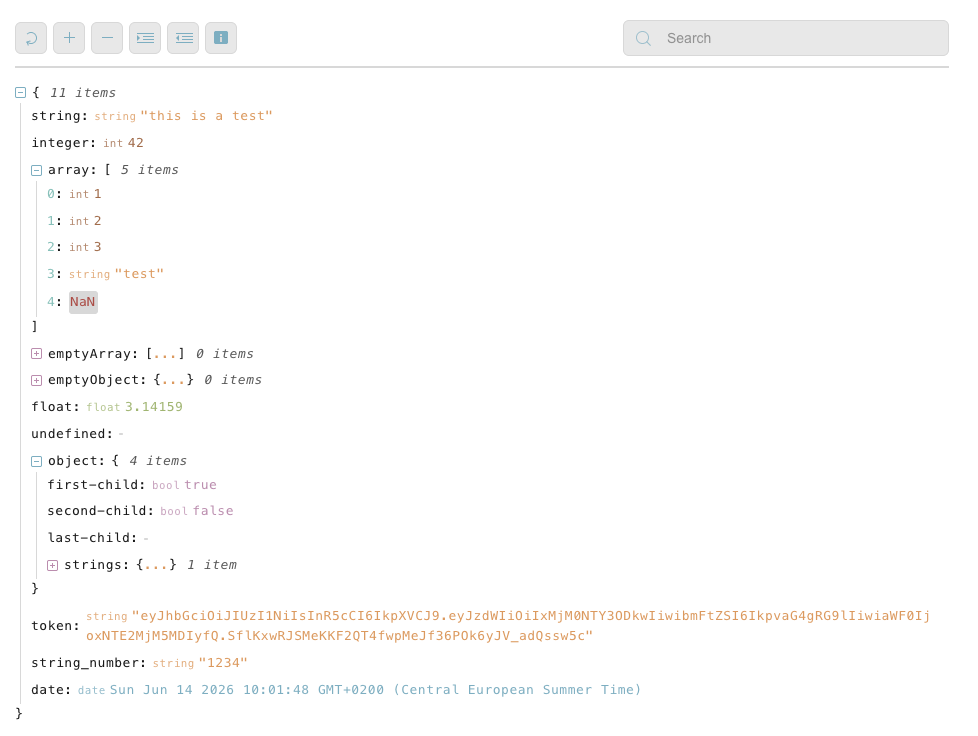Click the "1 item" strings count
Image resolution: width=978 pixels, height=736 pixels.
(212, 565)
